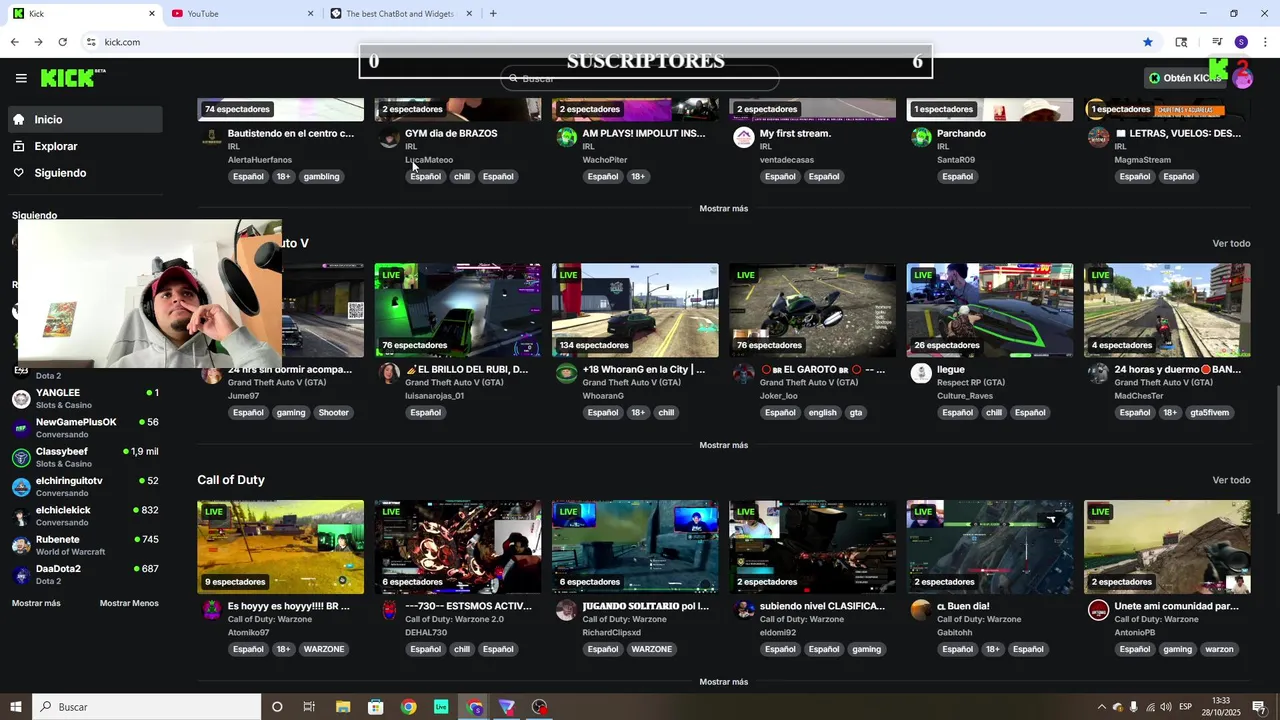
Task: Click Ver todo for Grand Theft Auto V
Action: pyautogui.click(x=1231, y=243)
